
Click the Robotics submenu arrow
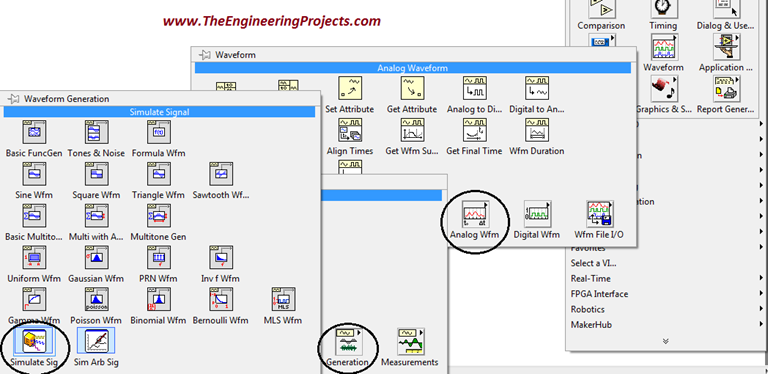(x=762, y=309)
